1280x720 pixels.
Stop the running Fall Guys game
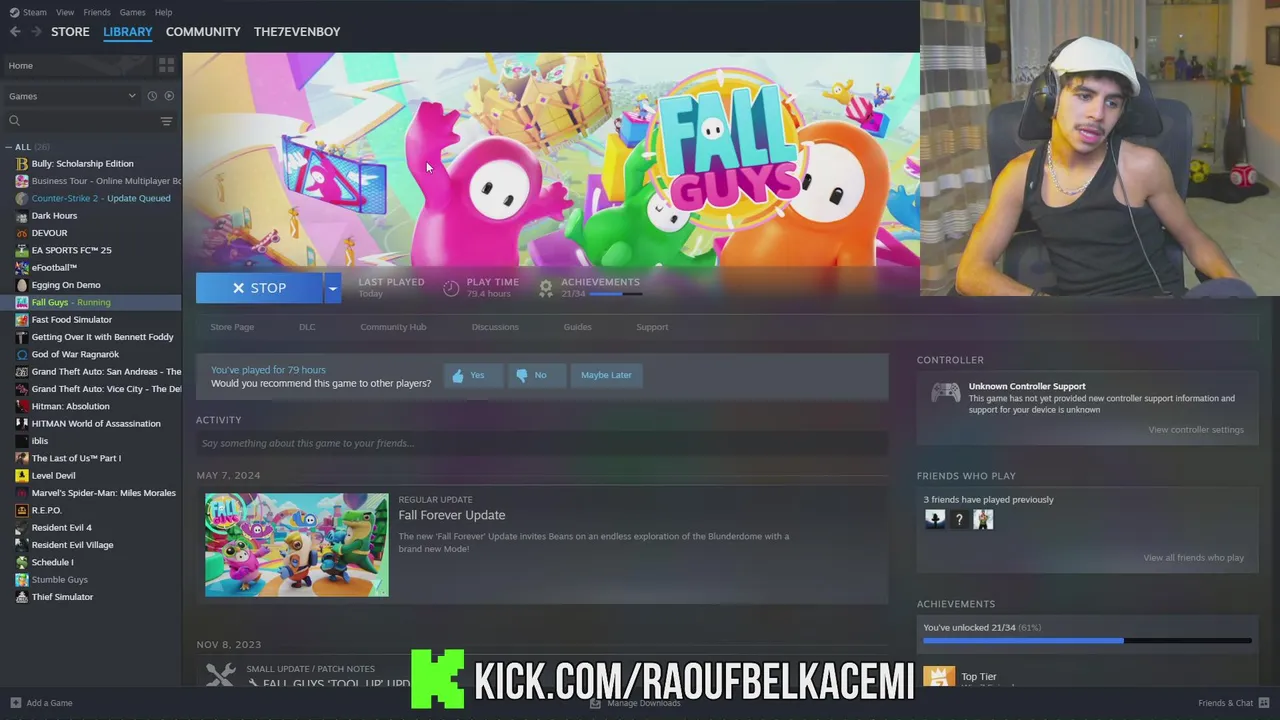(x=259, y=288)
